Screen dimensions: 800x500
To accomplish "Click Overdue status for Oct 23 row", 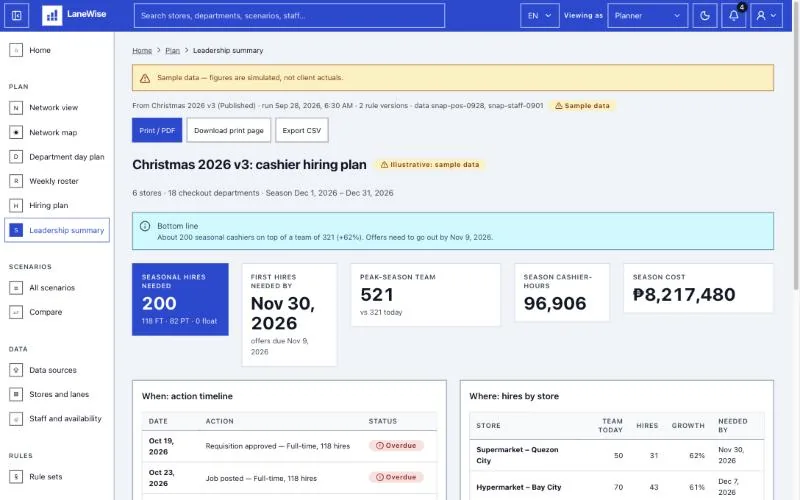I will coord(396,478).
